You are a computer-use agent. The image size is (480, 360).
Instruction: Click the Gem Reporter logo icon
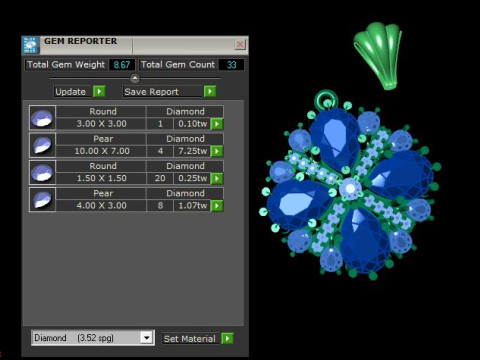[x=30, y=45]
